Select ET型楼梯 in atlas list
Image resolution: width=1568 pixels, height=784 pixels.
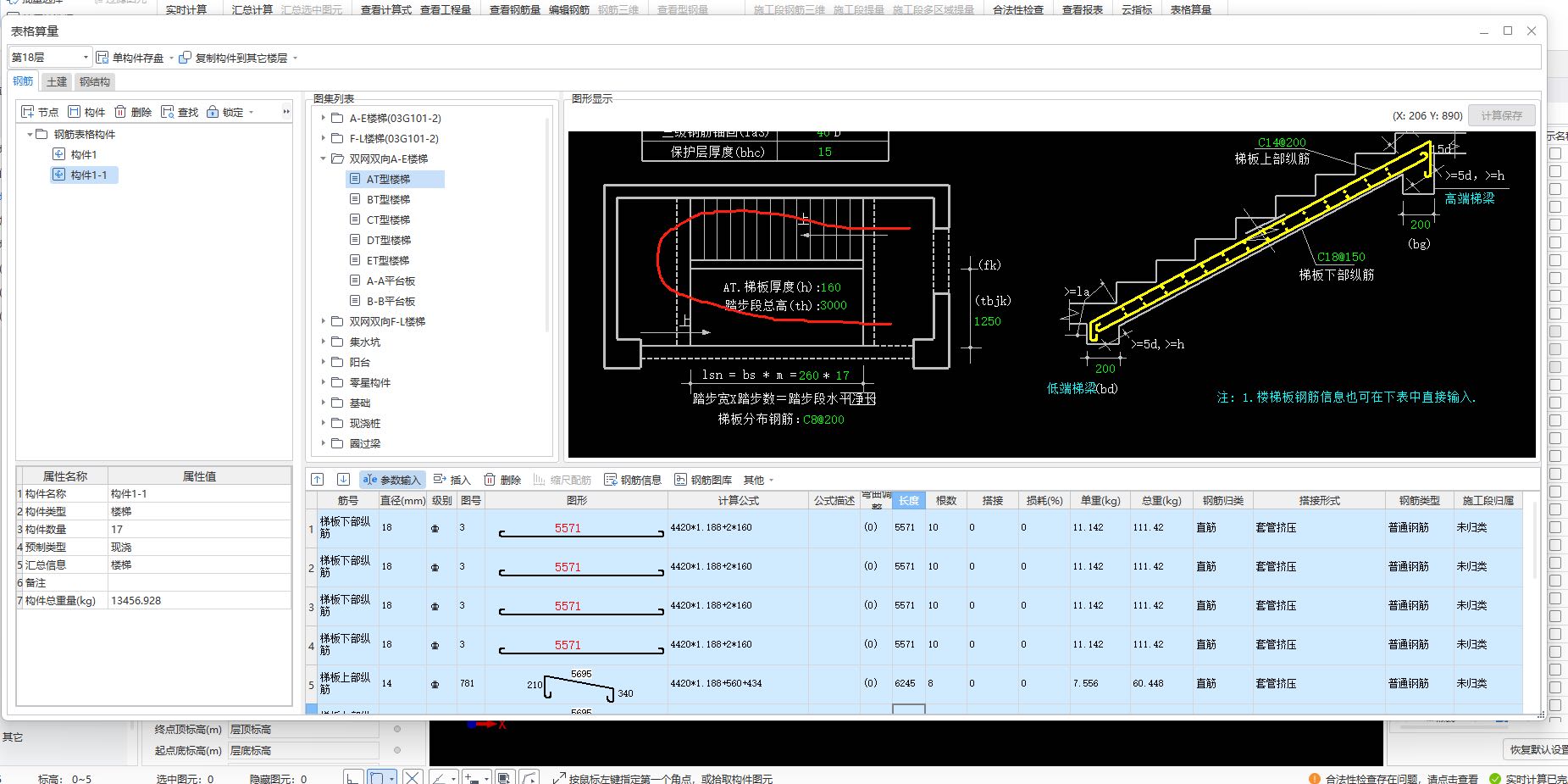coord(388,260)
